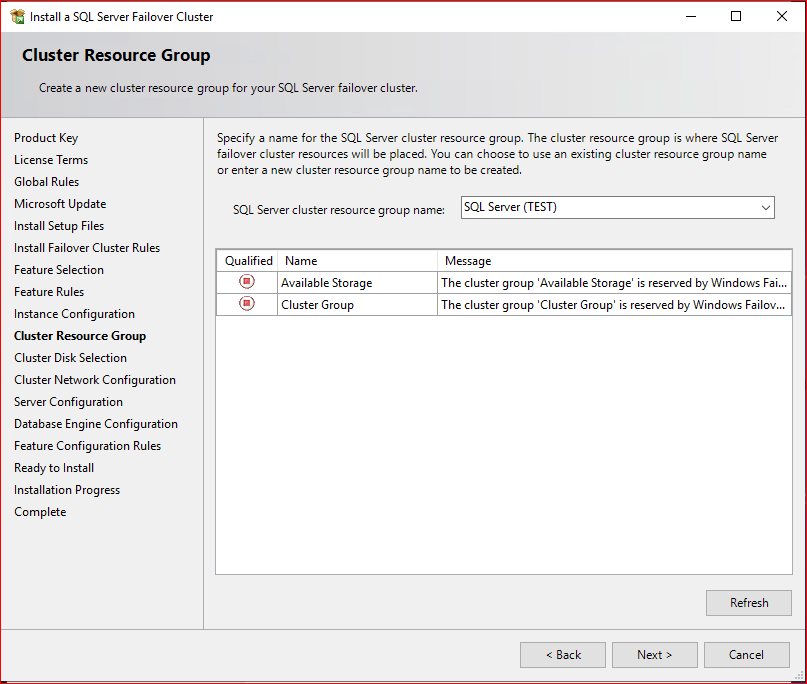Select the Database Engine Configuration step
The image size is (807, 684).
tap(96, 424)
